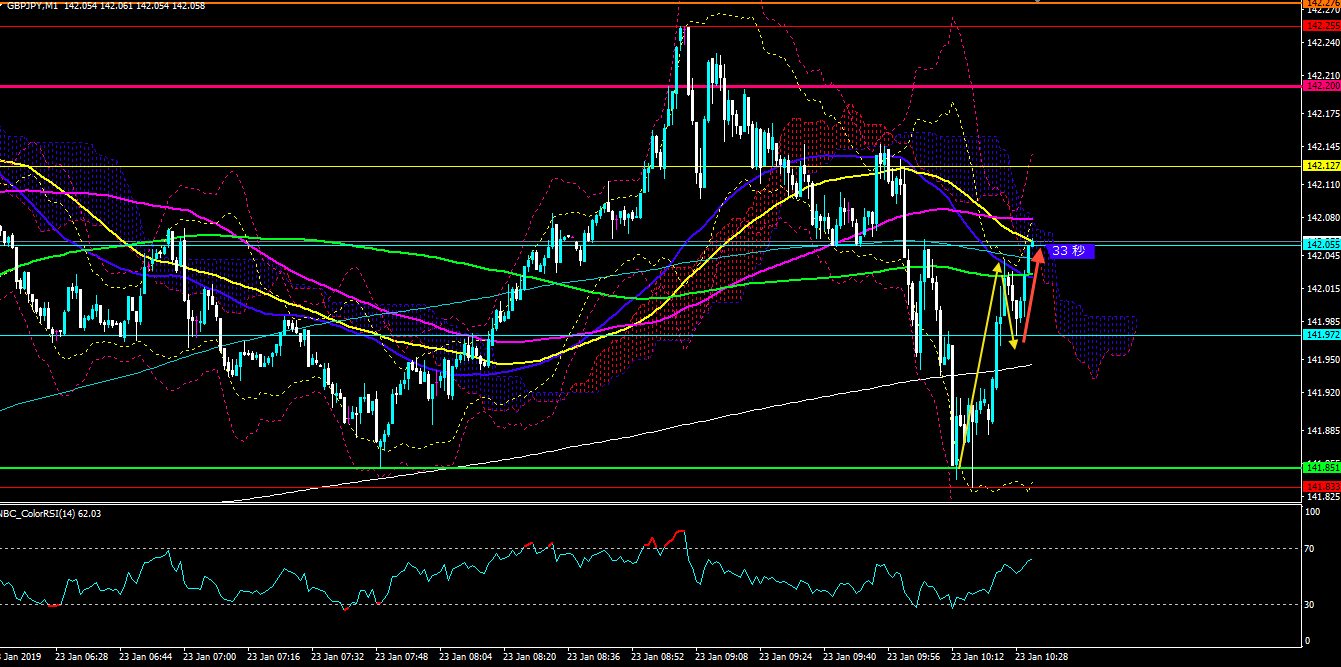Select the cyan 141.972 price tag

pos(1322,334)
